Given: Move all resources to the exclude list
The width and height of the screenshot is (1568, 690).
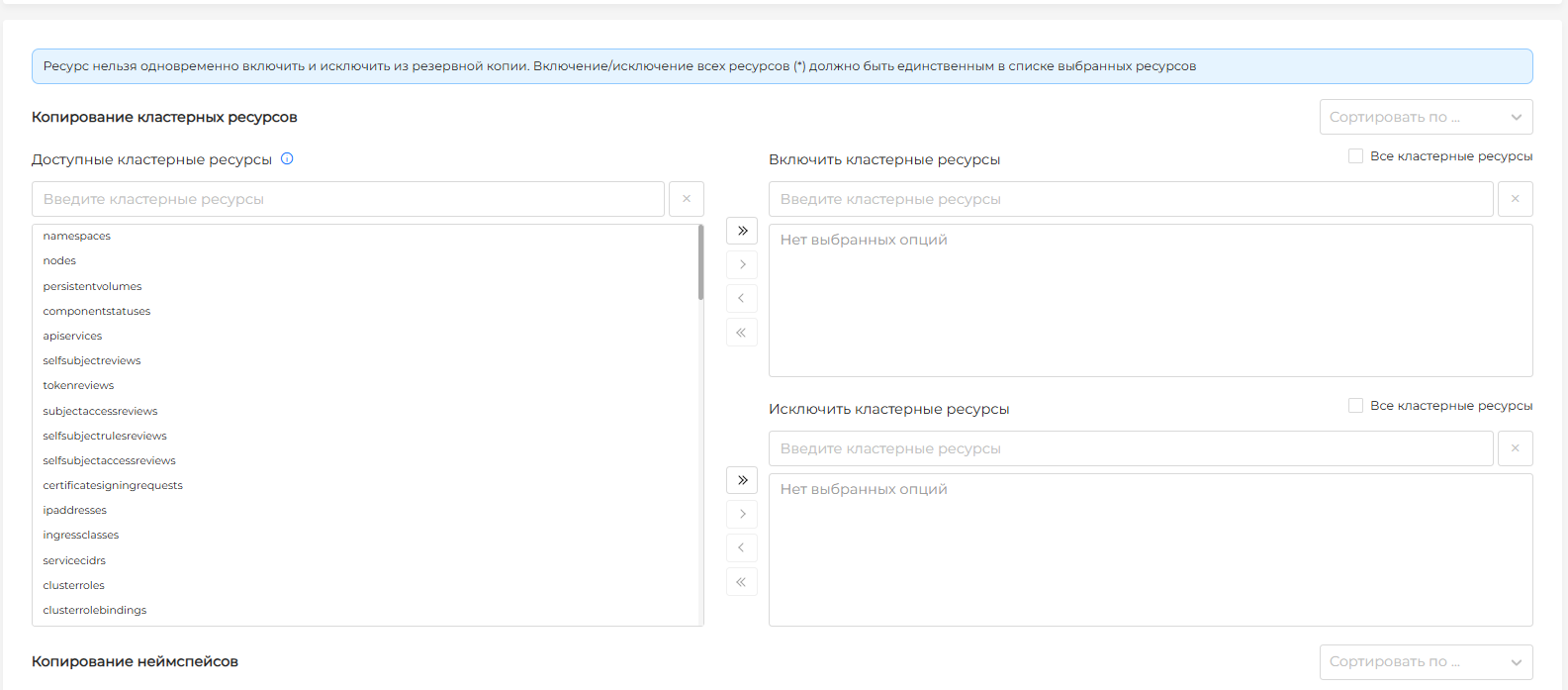Looking at the screenshot, I should pos(742,480).
